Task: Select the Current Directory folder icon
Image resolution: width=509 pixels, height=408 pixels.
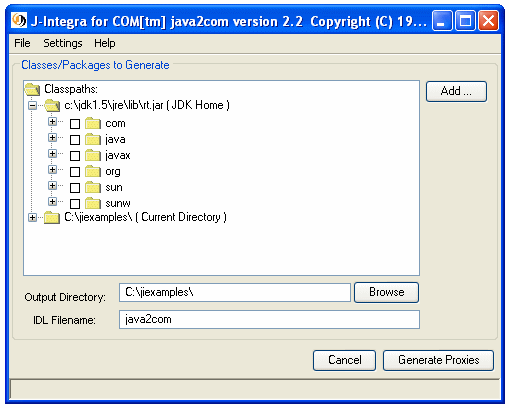Action: point(52,218)
